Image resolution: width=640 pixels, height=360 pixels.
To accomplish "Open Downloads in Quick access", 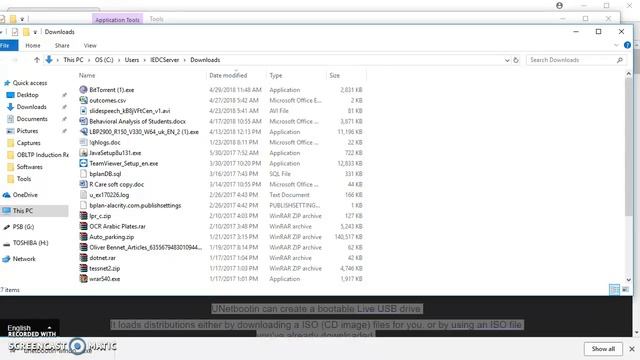I will pos(31,107).
